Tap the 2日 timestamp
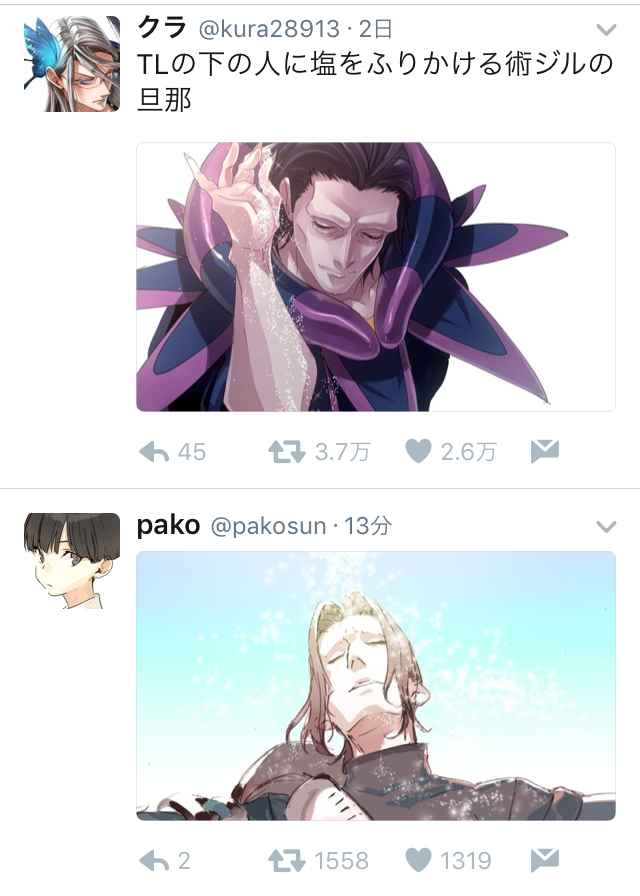Image resolution: width=640 pixels, height=896 pixels. click(x=375, y=29)
